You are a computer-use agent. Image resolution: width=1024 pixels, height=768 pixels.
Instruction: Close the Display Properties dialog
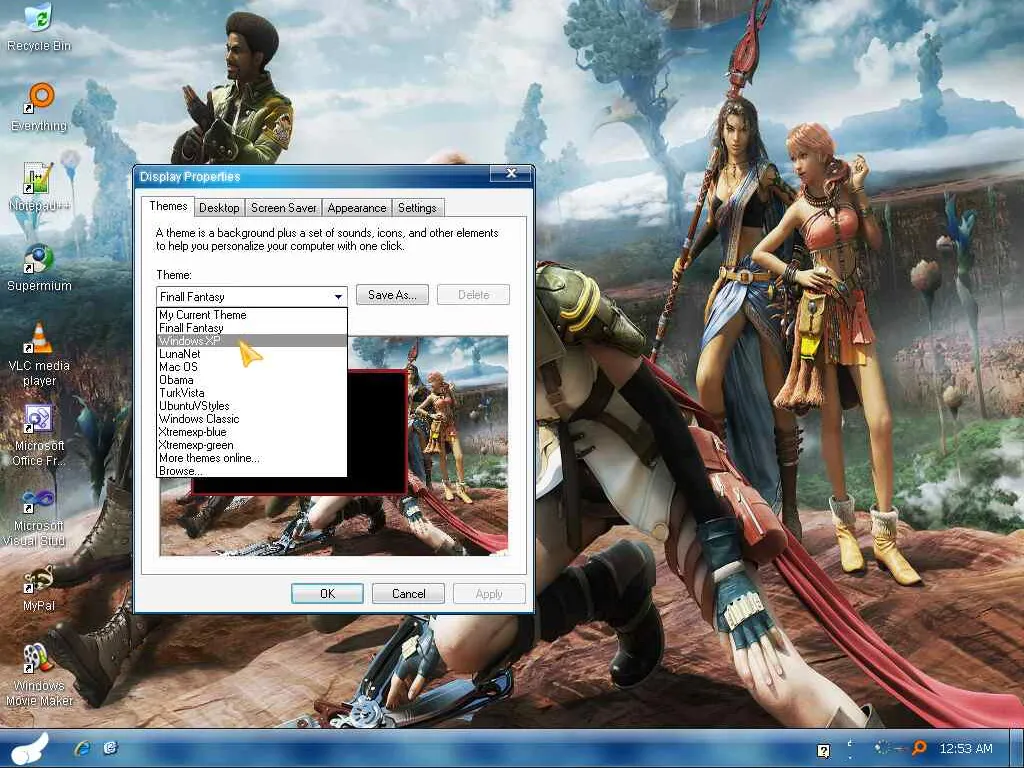[x=512, y=174]
